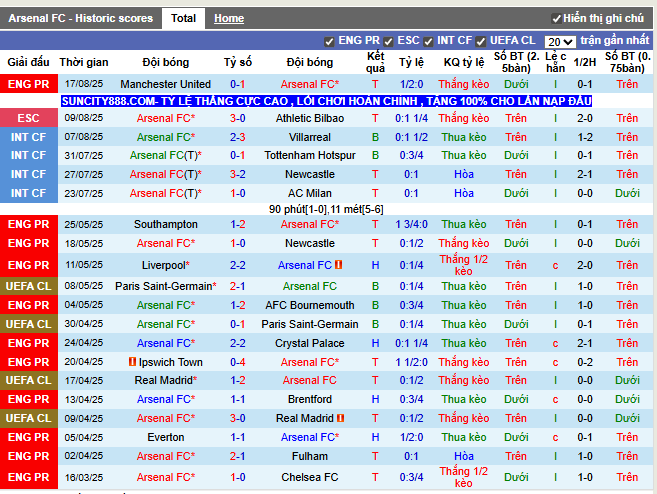This screenshot has width=657, height=494.
Task: Click the Tỷ lệ column header
Action: point(411,62)
